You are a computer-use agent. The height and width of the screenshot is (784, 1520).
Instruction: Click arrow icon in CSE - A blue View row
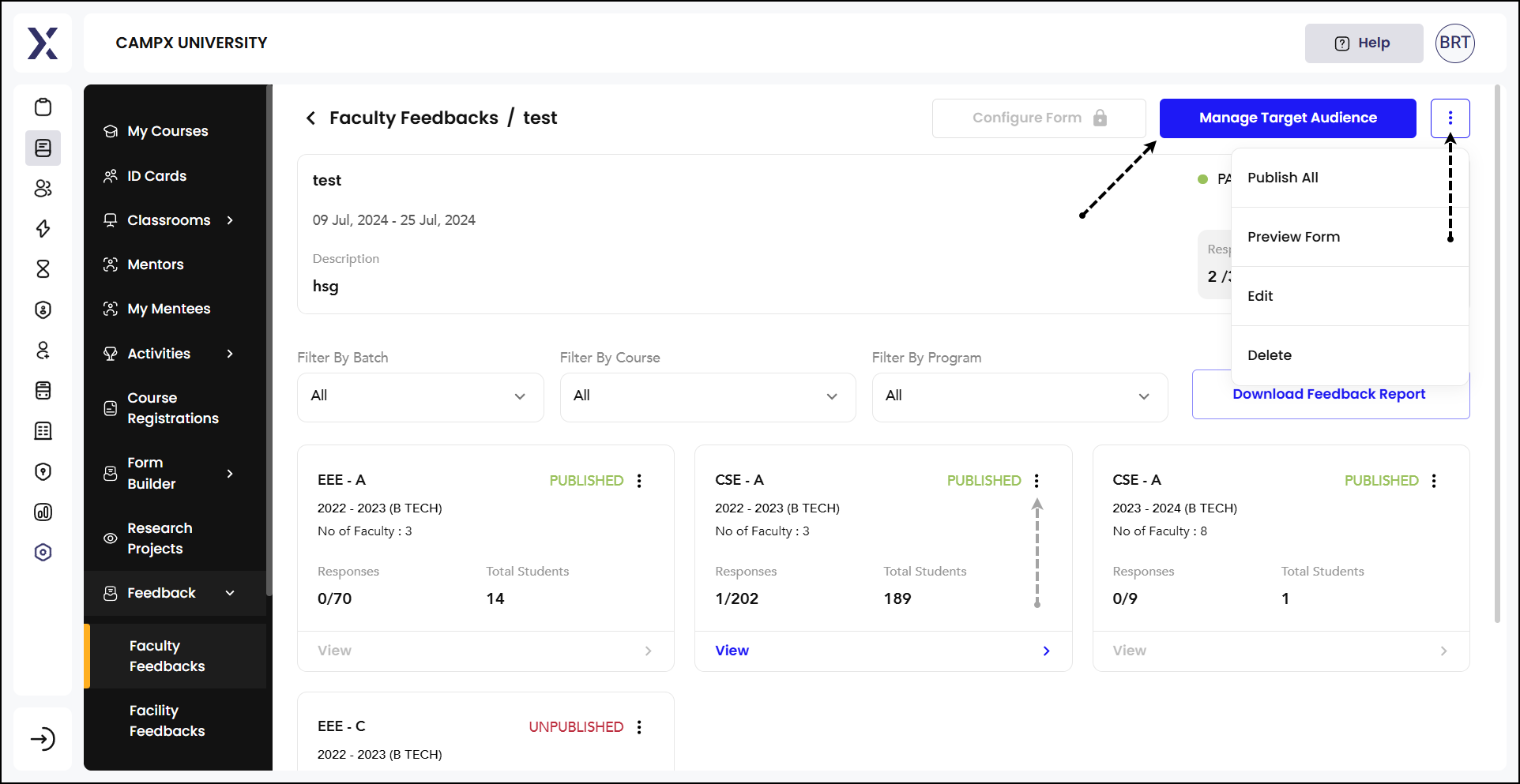click(x=1046, y=651)
